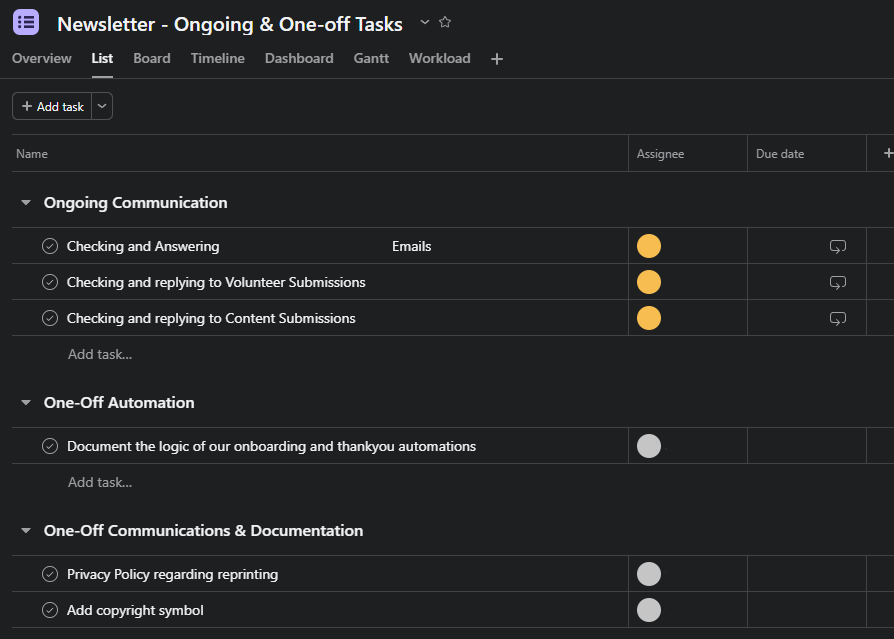Switch to the Gantt tab
The height and width of the screenshot is (639, 894).
[x=371, y=59]
